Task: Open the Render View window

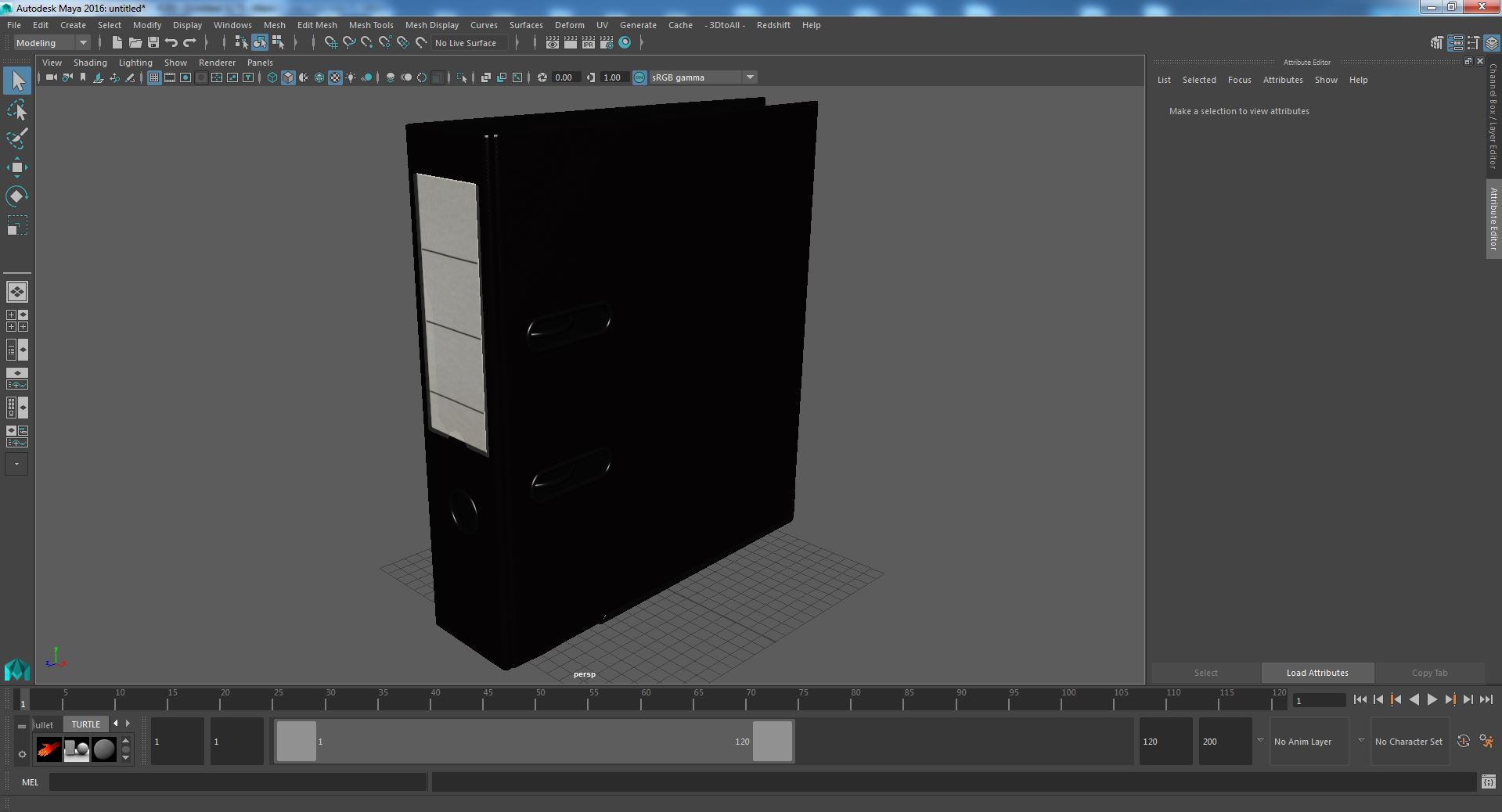Action: point(553,43)
